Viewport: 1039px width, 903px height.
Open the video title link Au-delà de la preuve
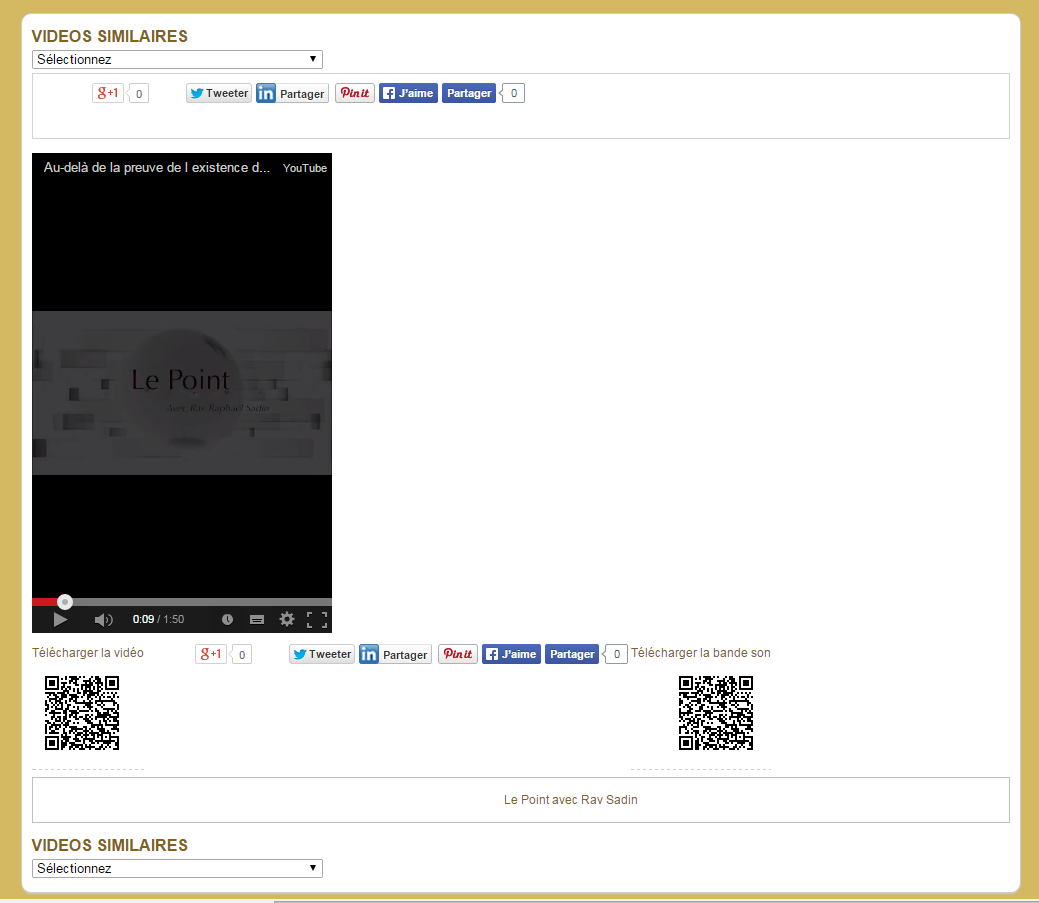pyautogui.click(x=157, y=168)
